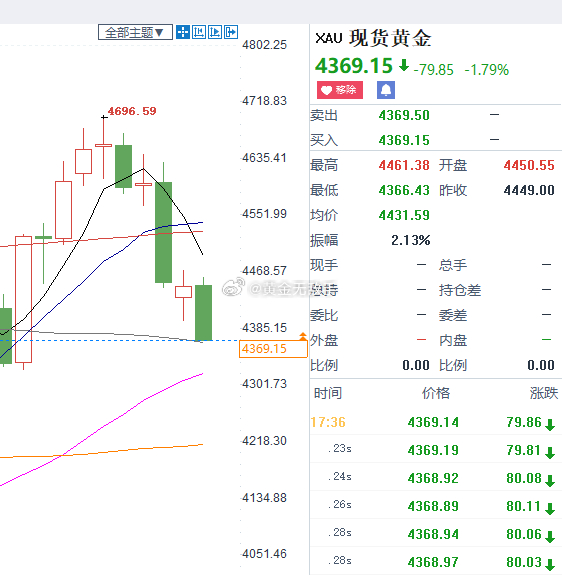
Task: Click tick price 4368.94
Action: pos(433,534)
